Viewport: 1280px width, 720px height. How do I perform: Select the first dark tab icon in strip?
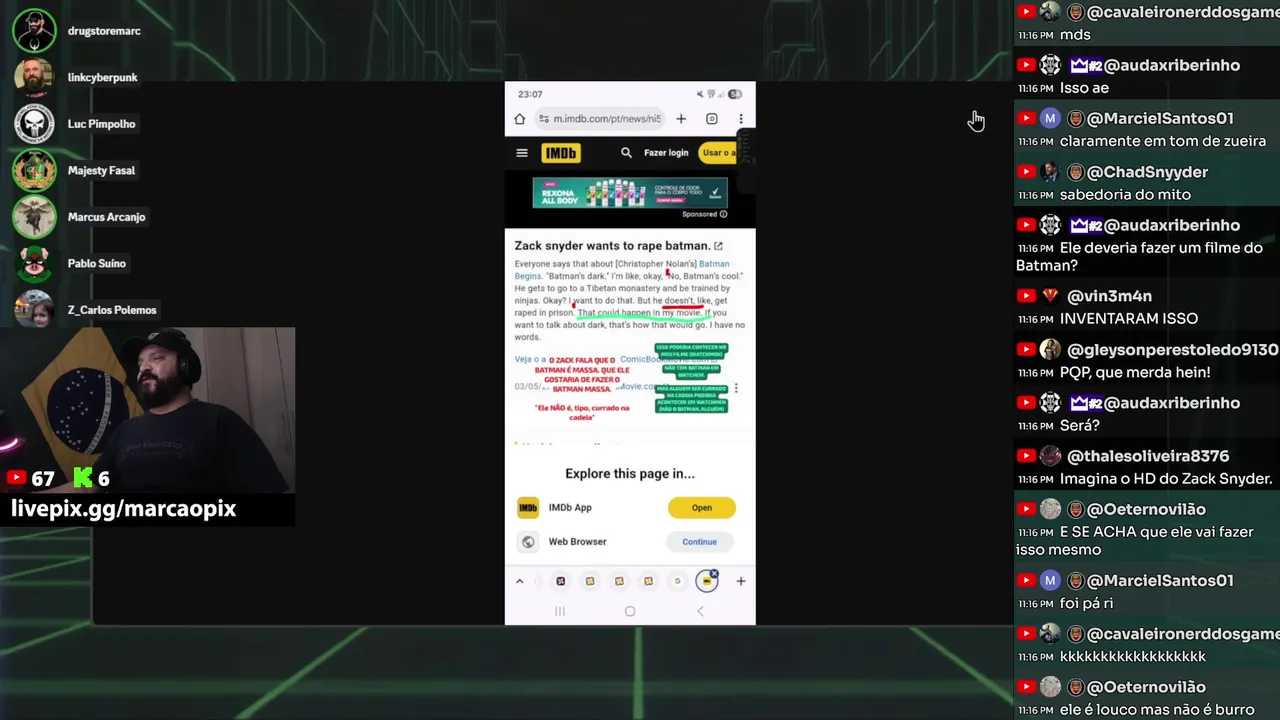[560, 581]
